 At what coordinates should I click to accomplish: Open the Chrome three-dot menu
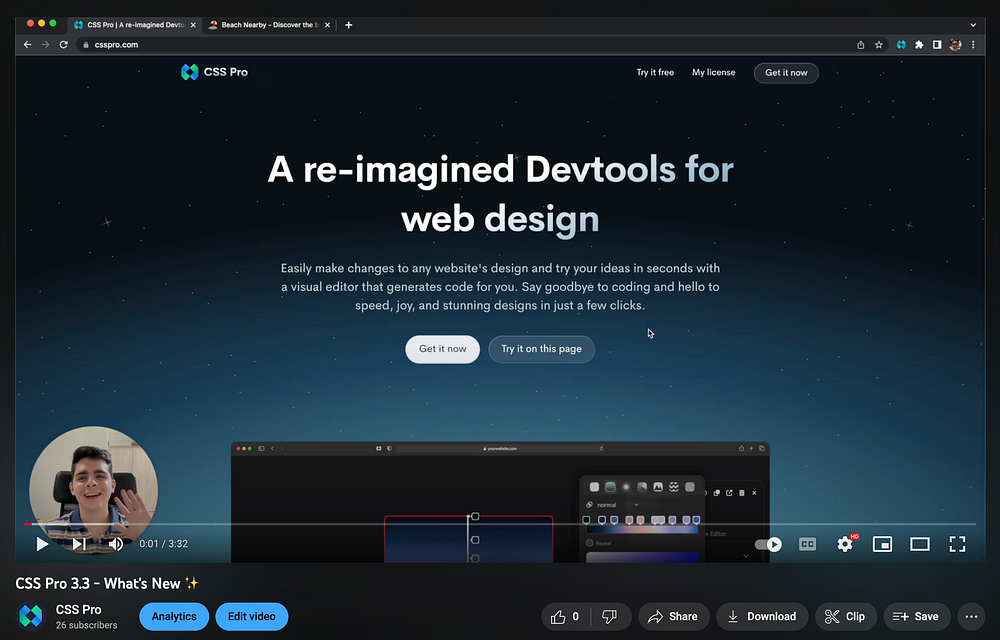973,45
